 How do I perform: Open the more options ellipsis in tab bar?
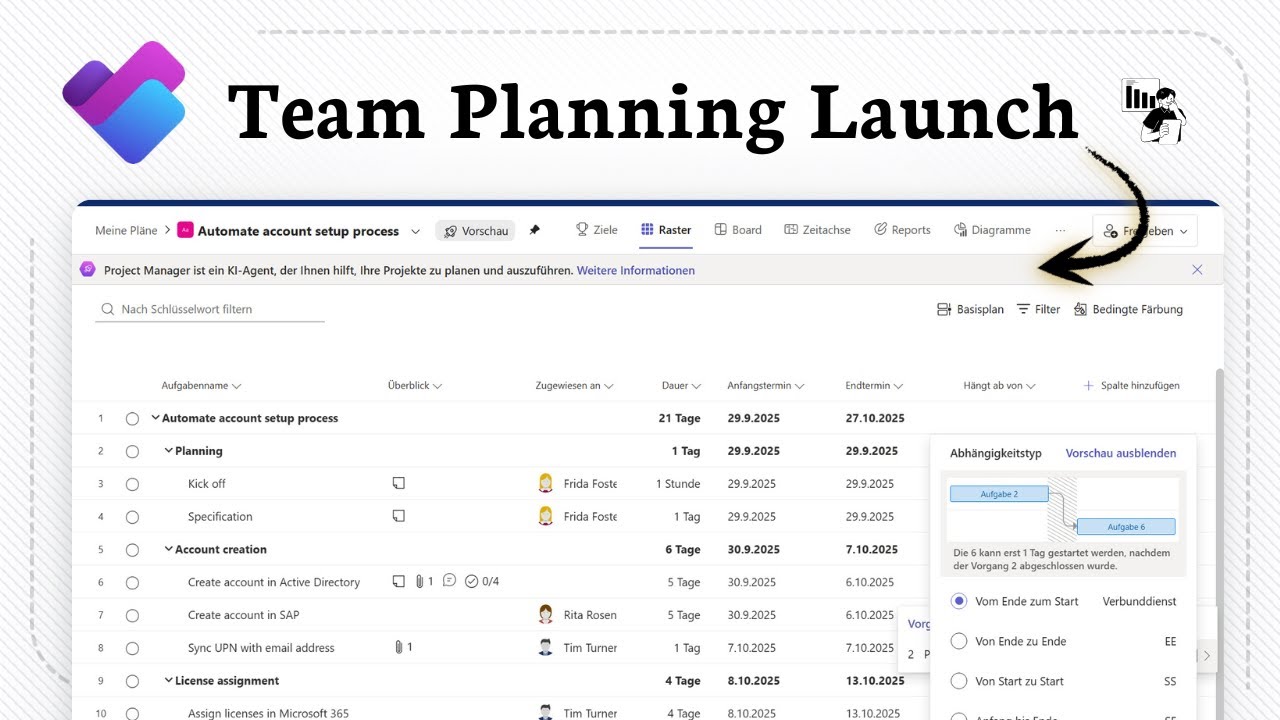click(1060, 230)
